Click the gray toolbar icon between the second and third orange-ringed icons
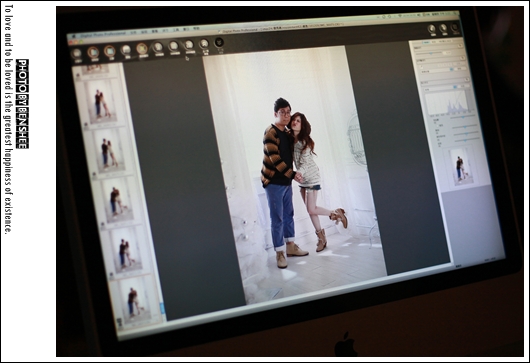The height and width of the screenshot is (363, 530). click(x=126, y=50)
